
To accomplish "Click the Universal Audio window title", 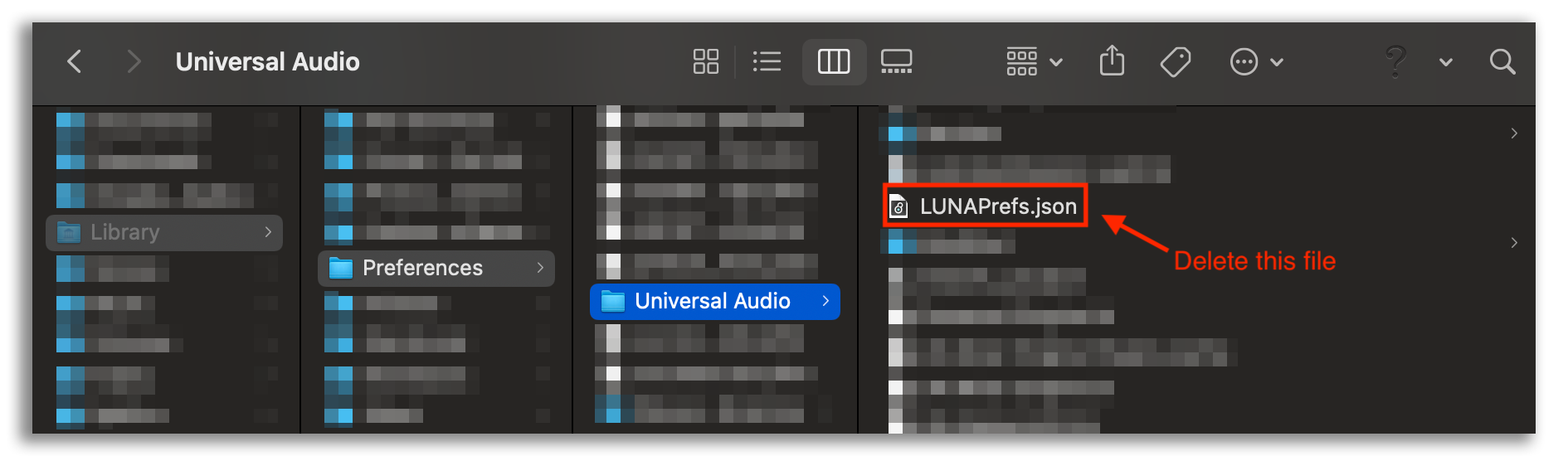I will (x=268, y=61).
